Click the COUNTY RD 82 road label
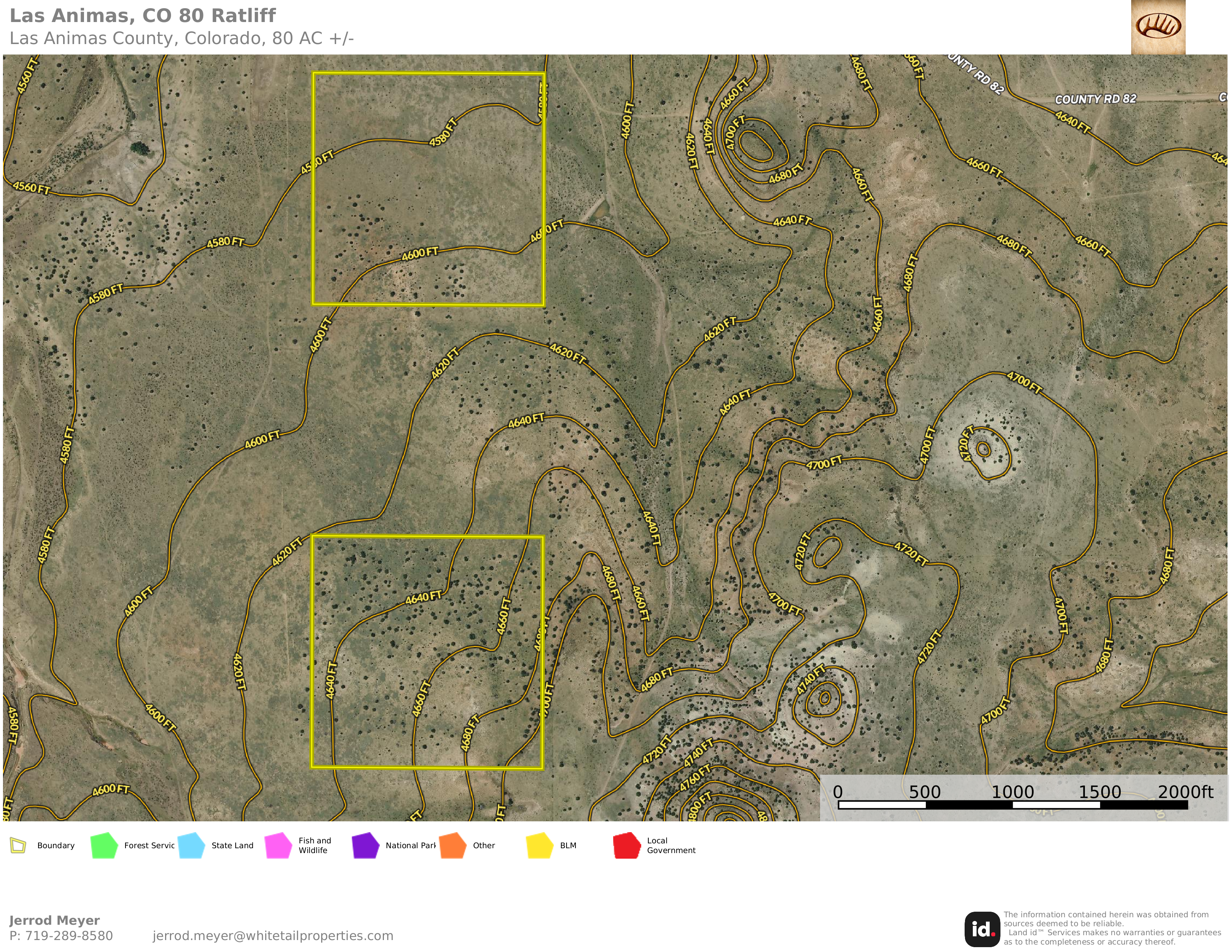This screenshot has width=1232, height=952. (1095, 99)
